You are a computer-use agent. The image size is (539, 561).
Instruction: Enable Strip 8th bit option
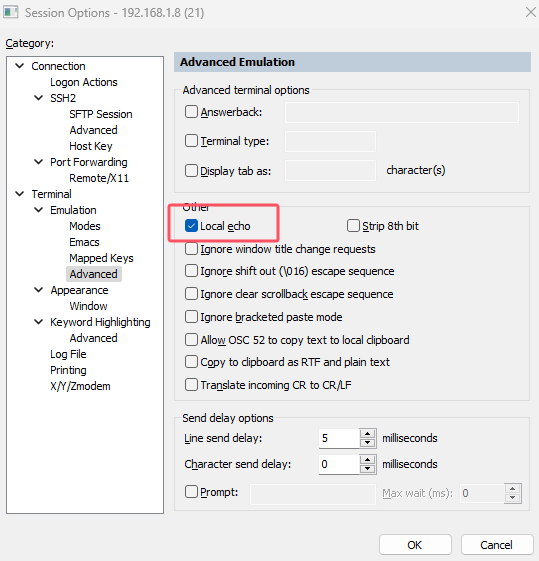(353, 226)
